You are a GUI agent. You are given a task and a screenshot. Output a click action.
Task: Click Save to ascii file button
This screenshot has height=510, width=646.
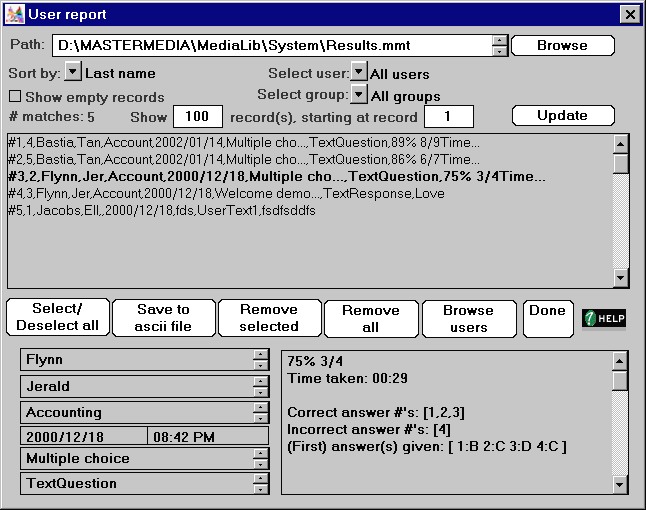pos(164,318)
